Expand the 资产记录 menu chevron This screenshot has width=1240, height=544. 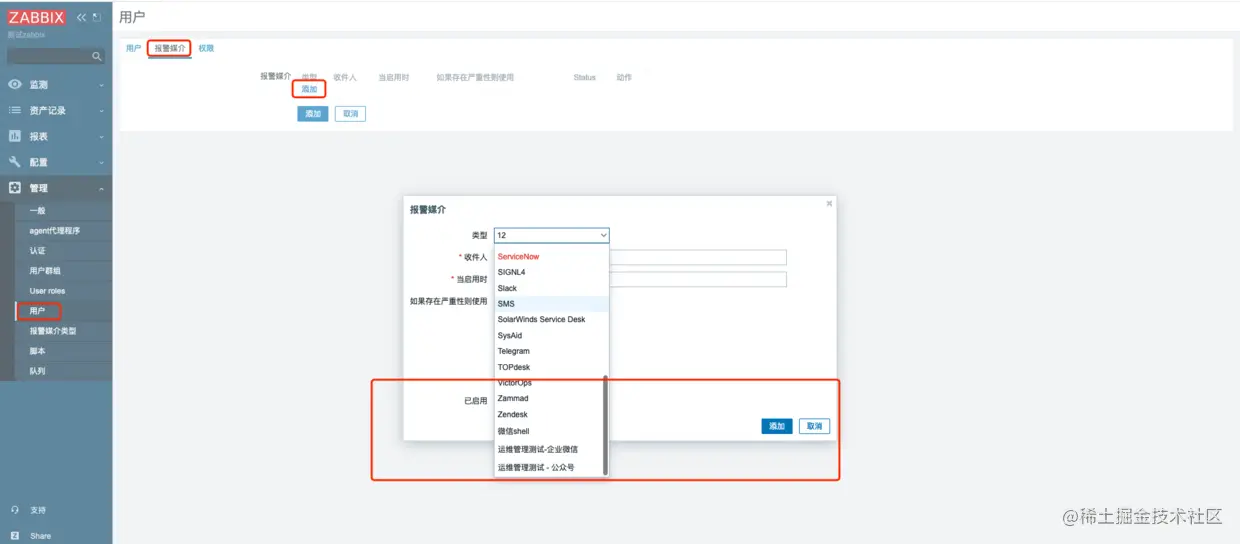[102, 111]
